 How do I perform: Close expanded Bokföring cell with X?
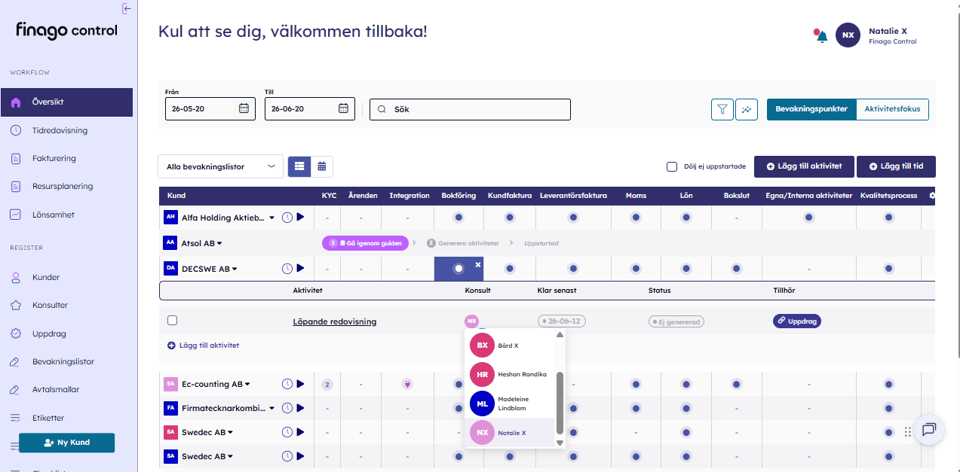(x=478, y=264)
